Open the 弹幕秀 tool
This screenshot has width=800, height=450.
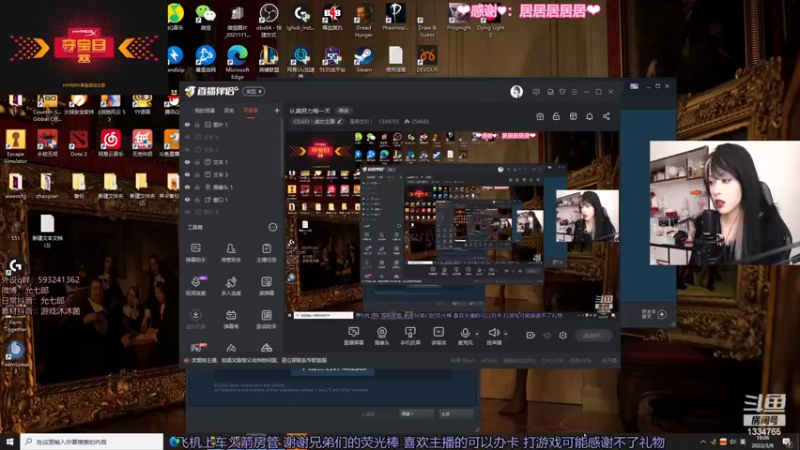(231, 319)
